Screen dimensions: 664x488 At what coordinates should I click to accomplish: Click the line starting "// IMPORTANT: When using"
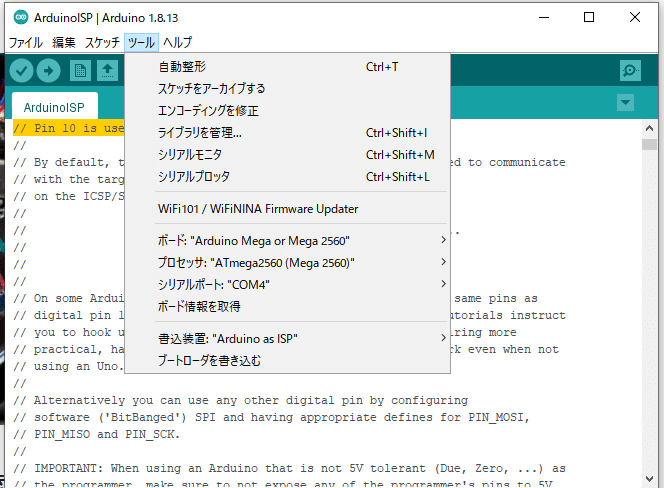289,468
